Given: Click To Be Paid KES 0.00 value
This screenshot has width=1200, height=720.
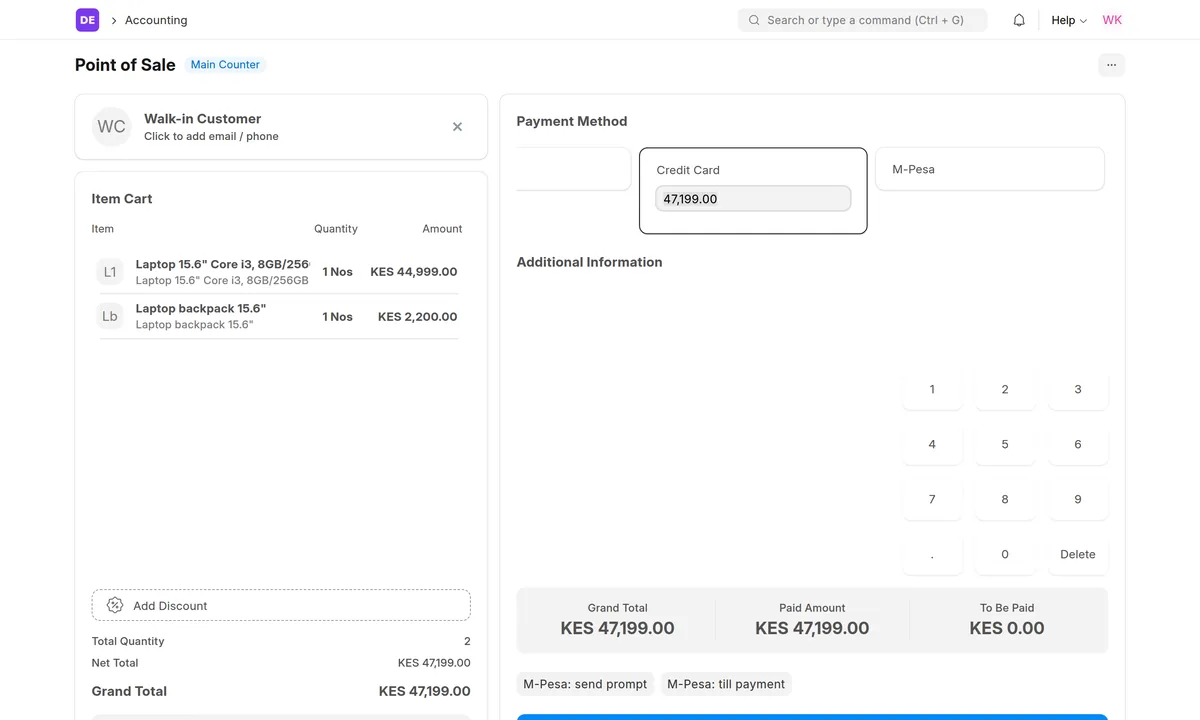Looking at the screenshot, I should coord(1007,629).
